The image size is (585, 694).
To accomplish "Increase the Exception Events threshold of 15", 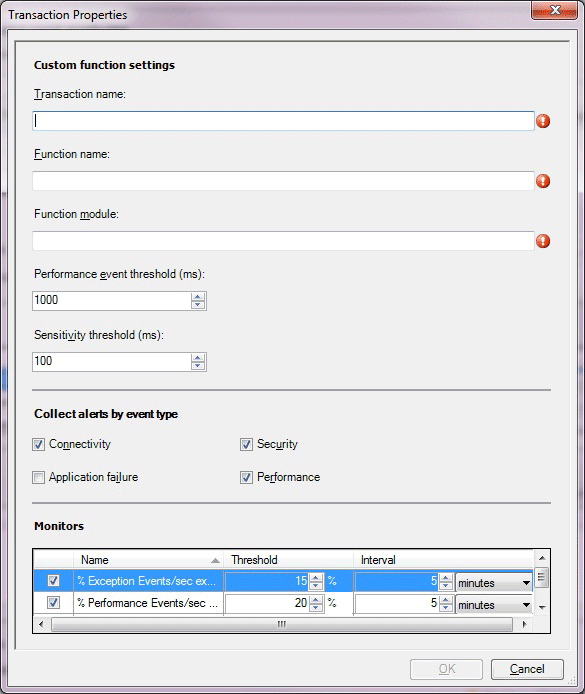I will pos(316,577).
